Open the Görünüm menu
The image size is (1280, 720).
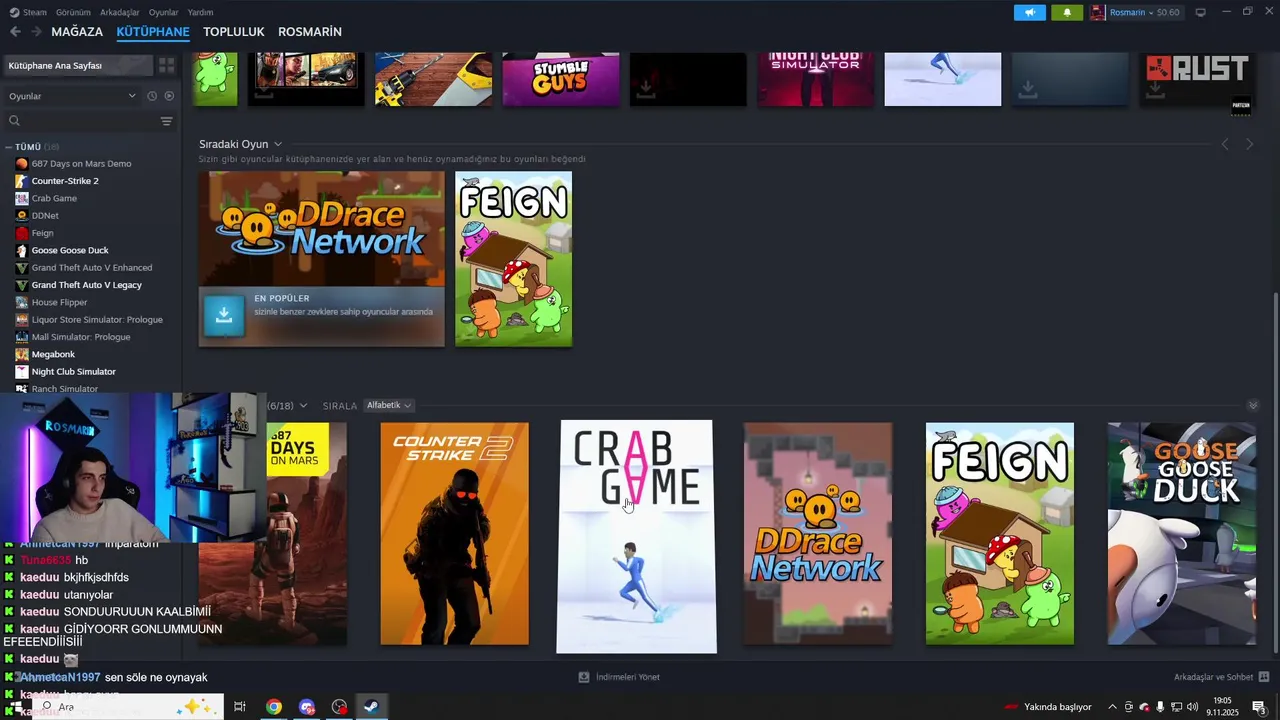tap(73, 12)
